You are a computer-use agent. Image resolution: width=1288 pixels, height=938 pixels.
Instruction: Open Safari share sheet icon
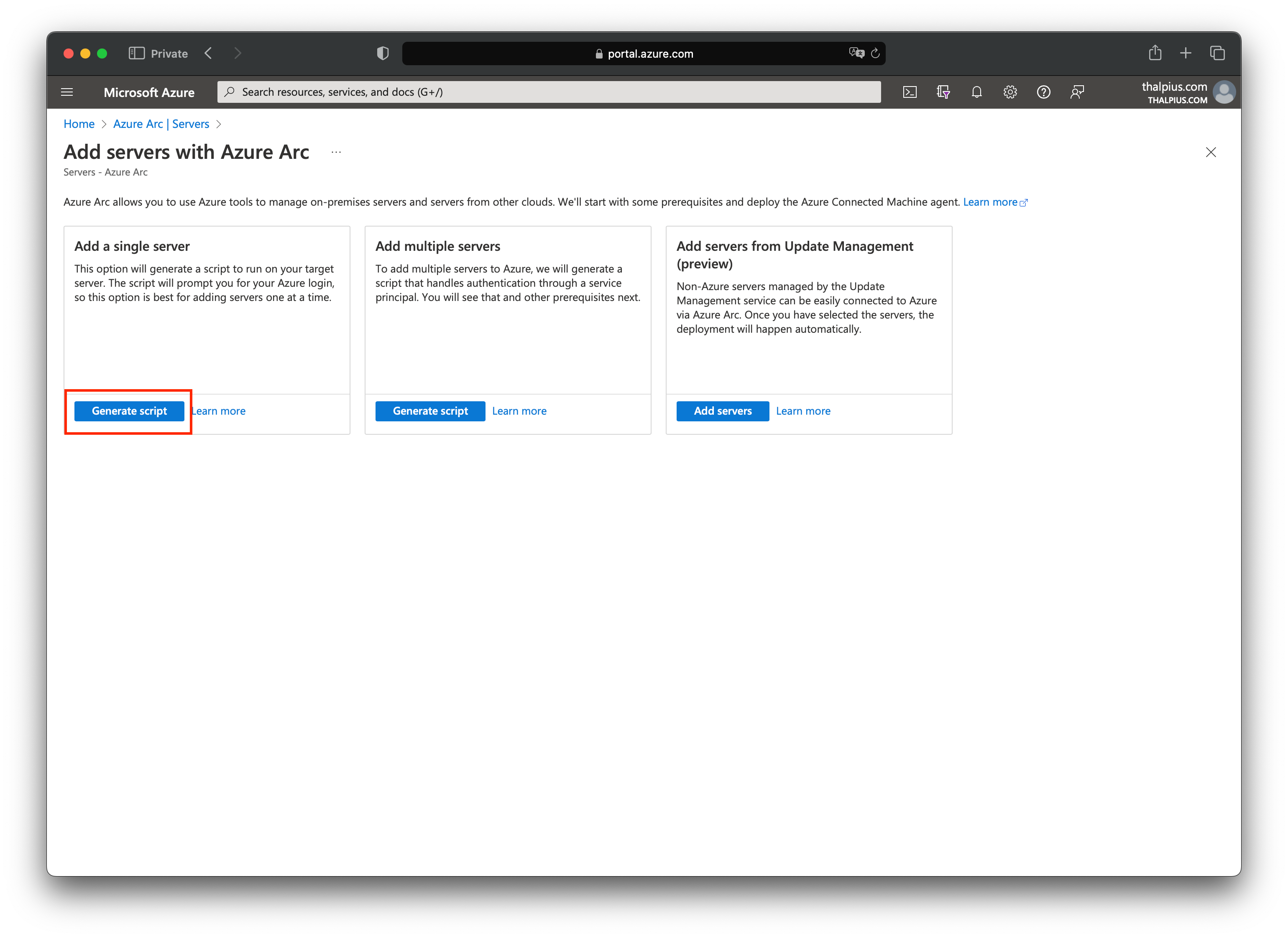coord(1155,54)
